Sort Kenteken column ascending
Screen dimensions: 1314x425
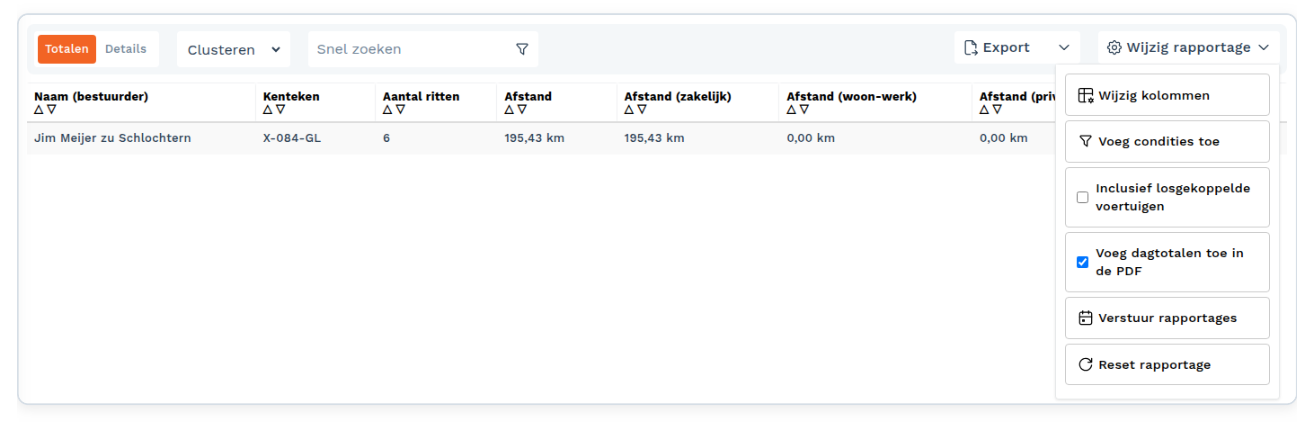(268, 110)
